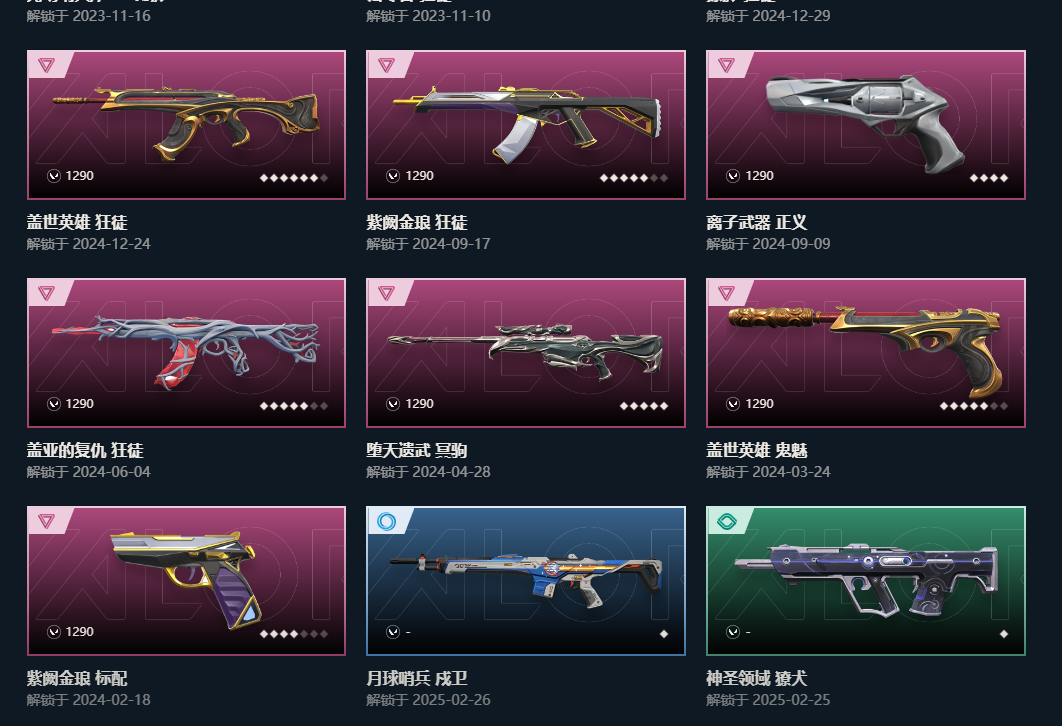Image resolution: width=1062 pixels, height=726 pixels.
Task: Select the 盖世英雄 鬼魅 pistol skin image
Action: (x=866, y=353)
